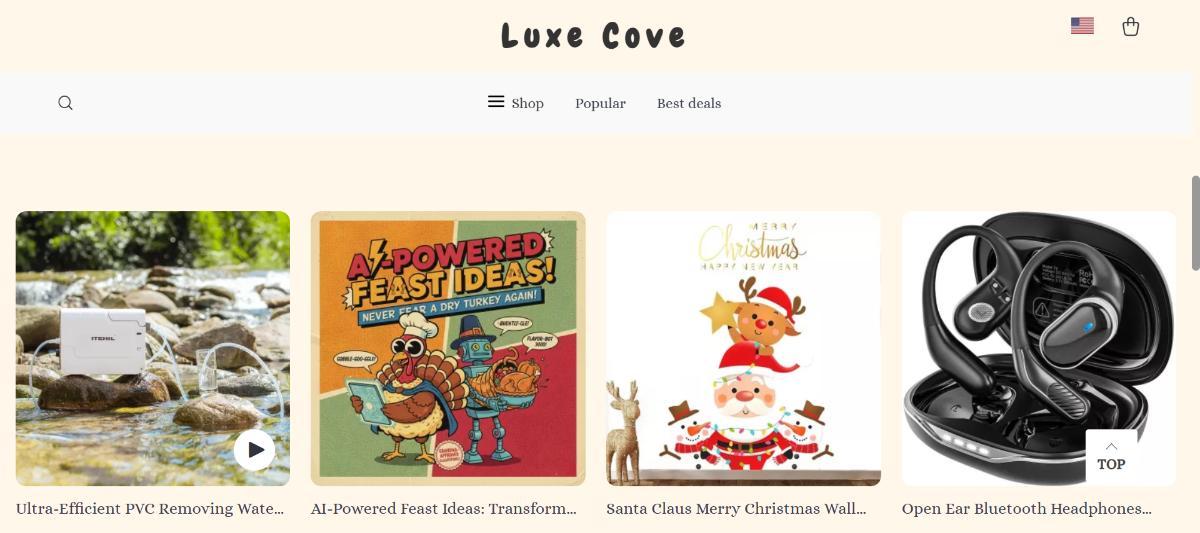The width and height of the screenshot is (1200, 533).
Task: Click the Santa Christmas wall decor image
Action: tap(743, 348)
